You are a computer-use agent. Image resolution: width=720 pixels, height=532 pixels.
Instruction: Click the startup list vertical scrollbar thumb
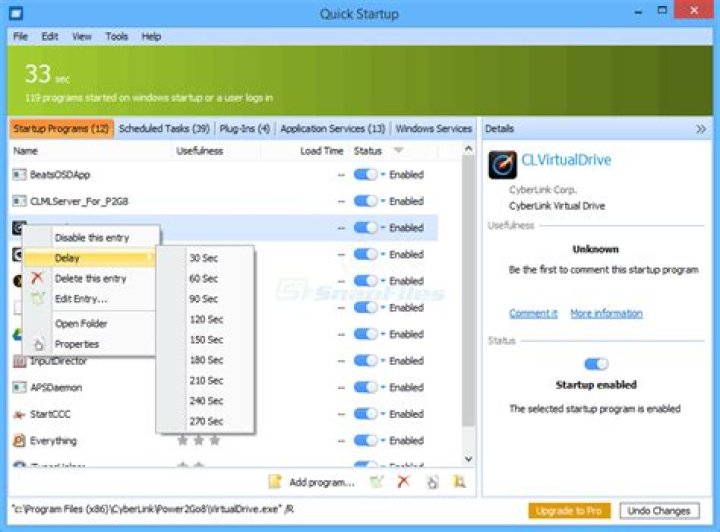point(468,292)
